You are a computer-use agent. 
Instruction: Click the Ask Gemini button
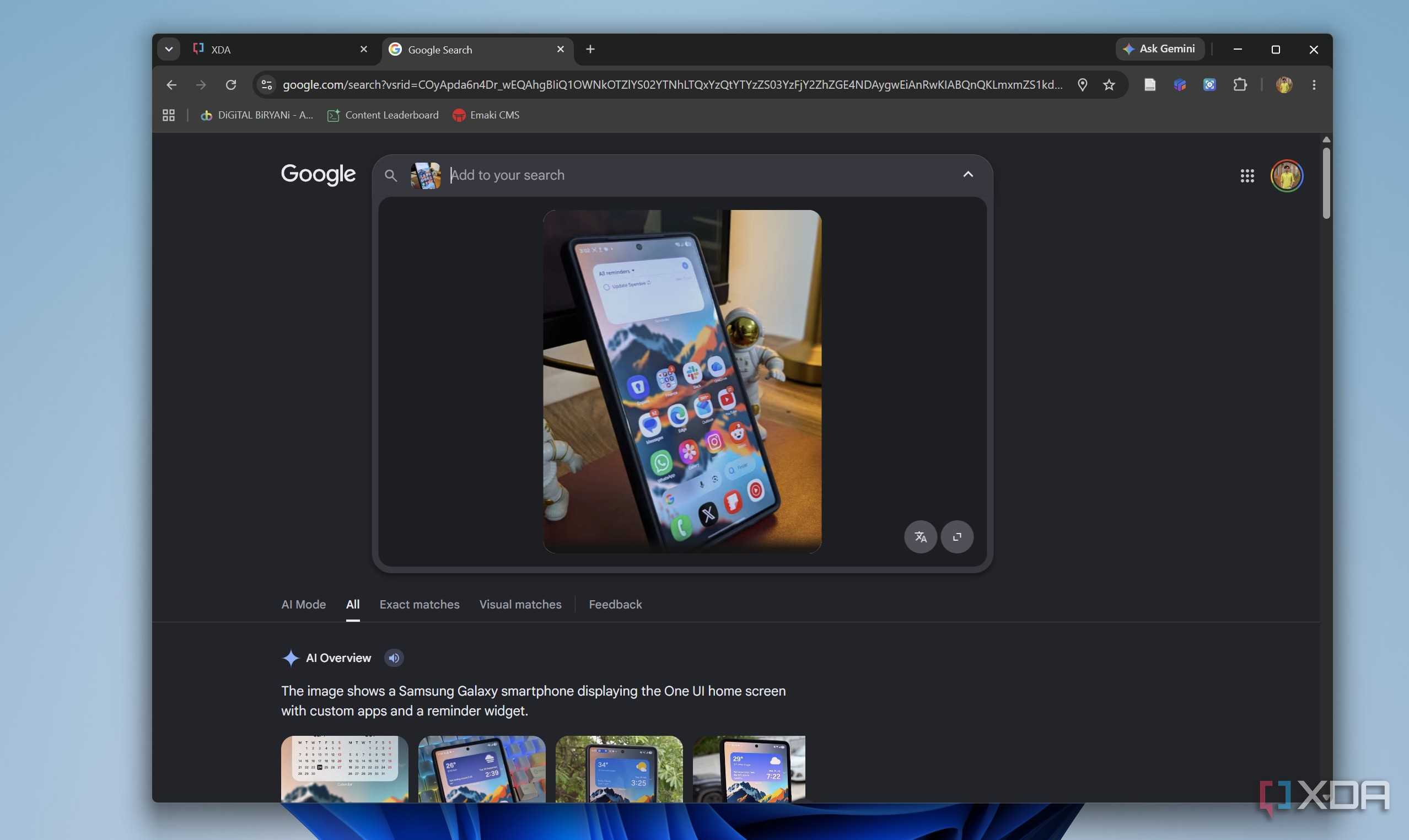[1160, 49]
